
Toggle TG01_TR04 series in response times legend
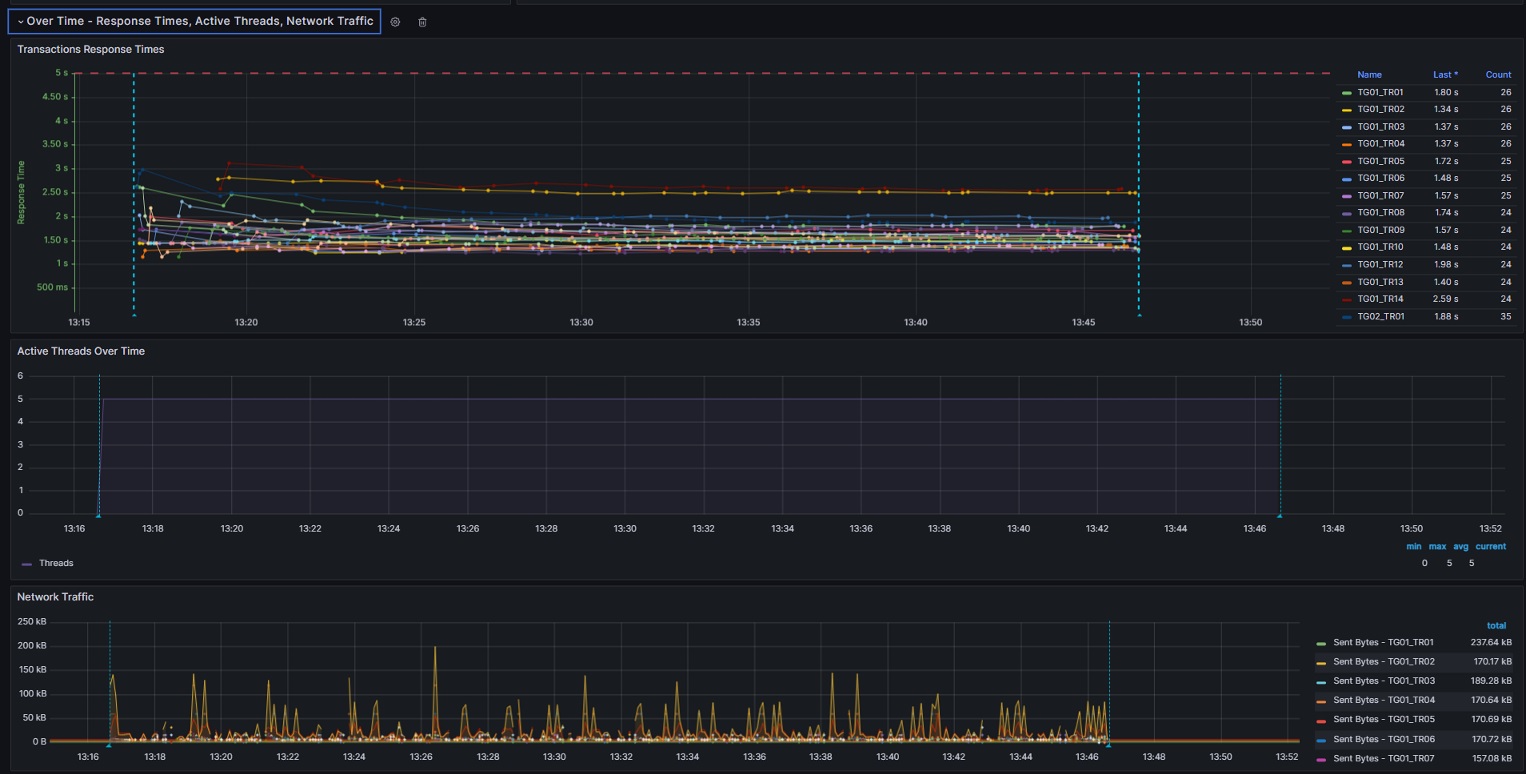point(1381,144)
